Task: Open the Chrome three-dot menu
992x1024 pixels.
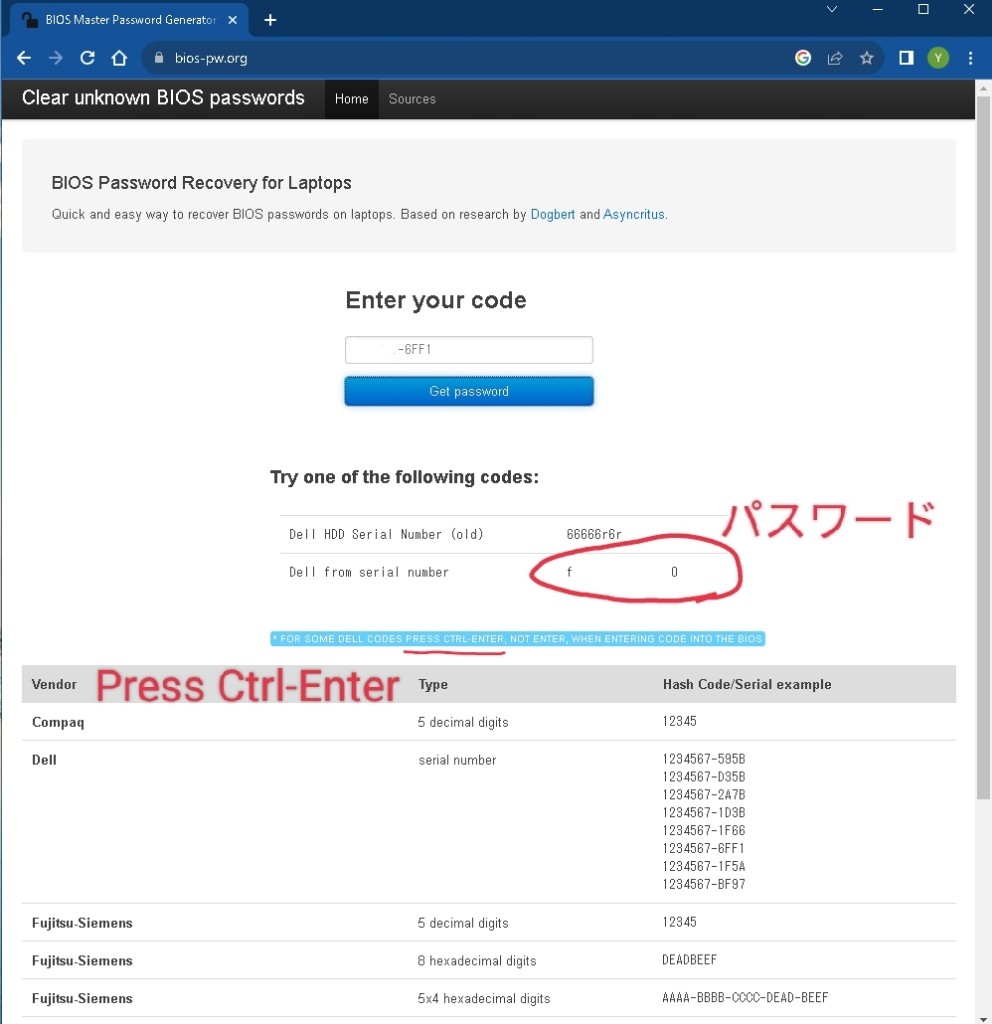Action: tap(970, 58)
